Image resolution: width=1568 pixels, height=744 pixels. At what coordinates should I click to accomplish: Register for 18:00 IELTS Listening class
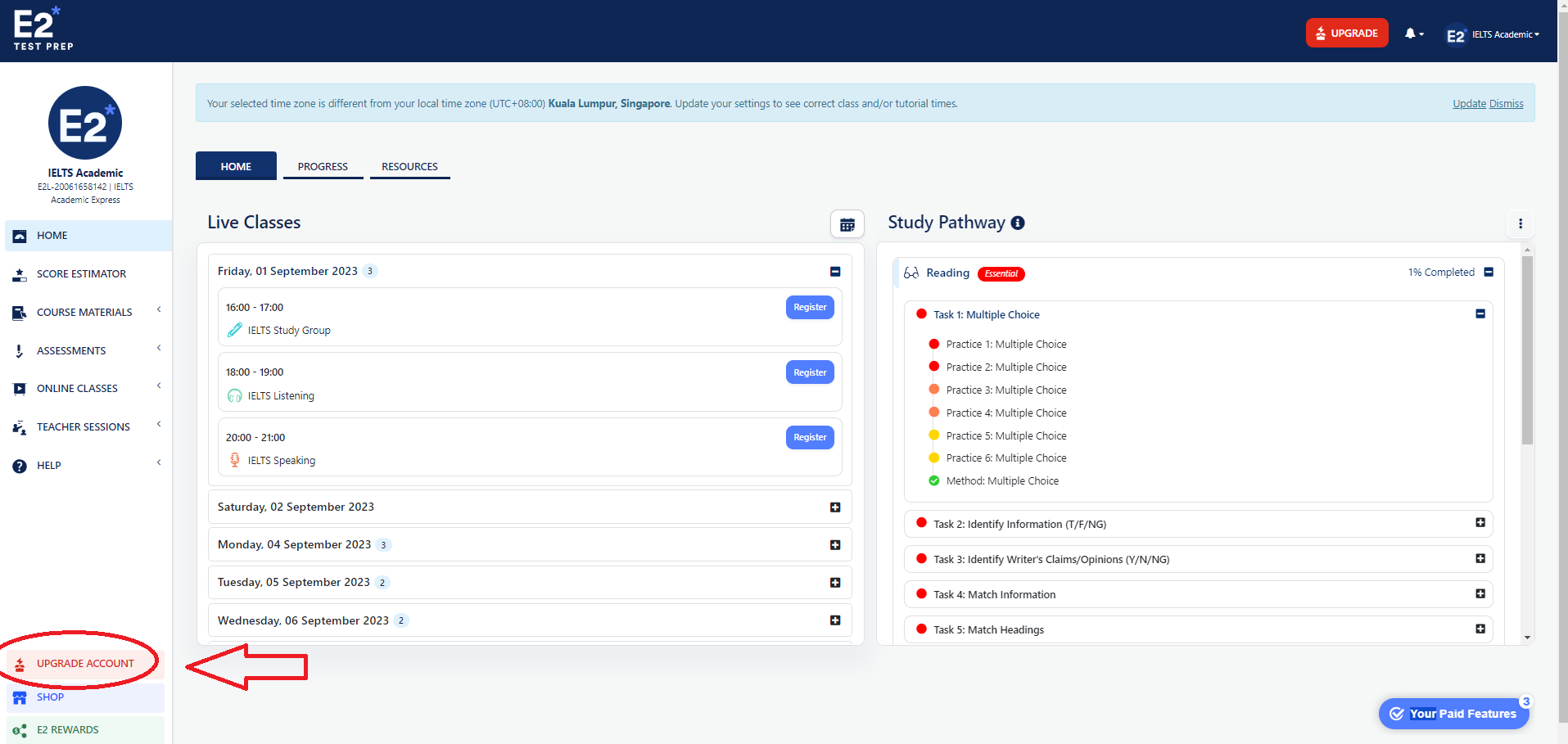tap(810, 372)
